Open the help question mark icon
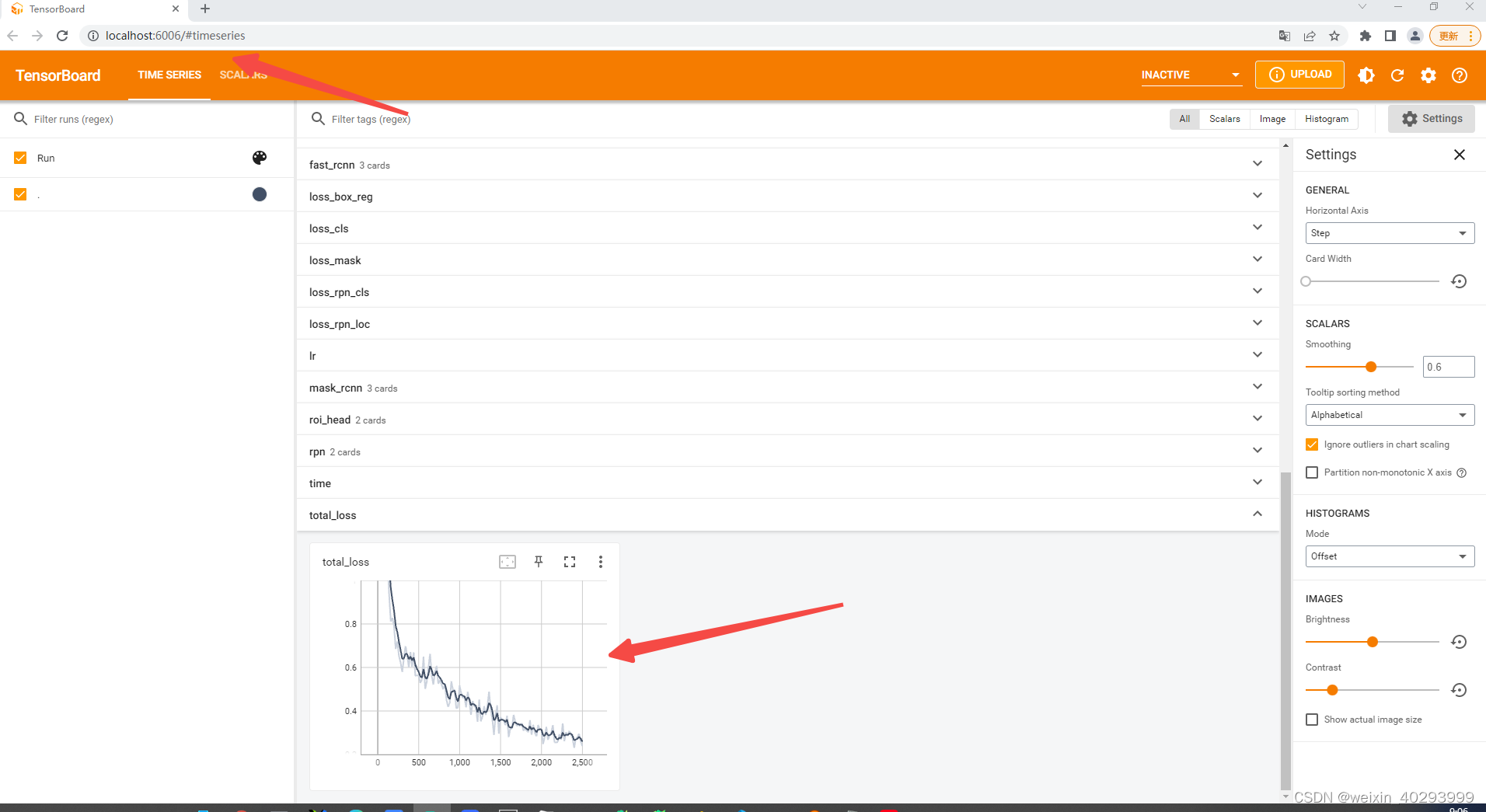The image size is (1486, 812). [1460, 75]
